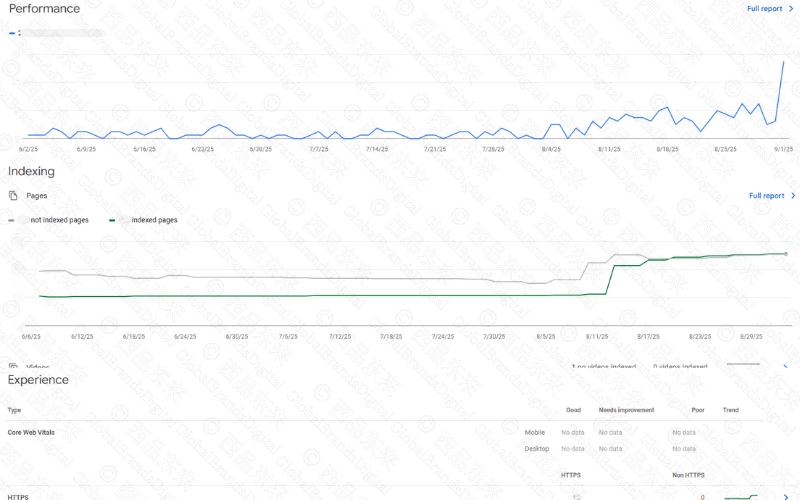Click the Mobile Core Web Vitals row

click(x=534, y=432)
